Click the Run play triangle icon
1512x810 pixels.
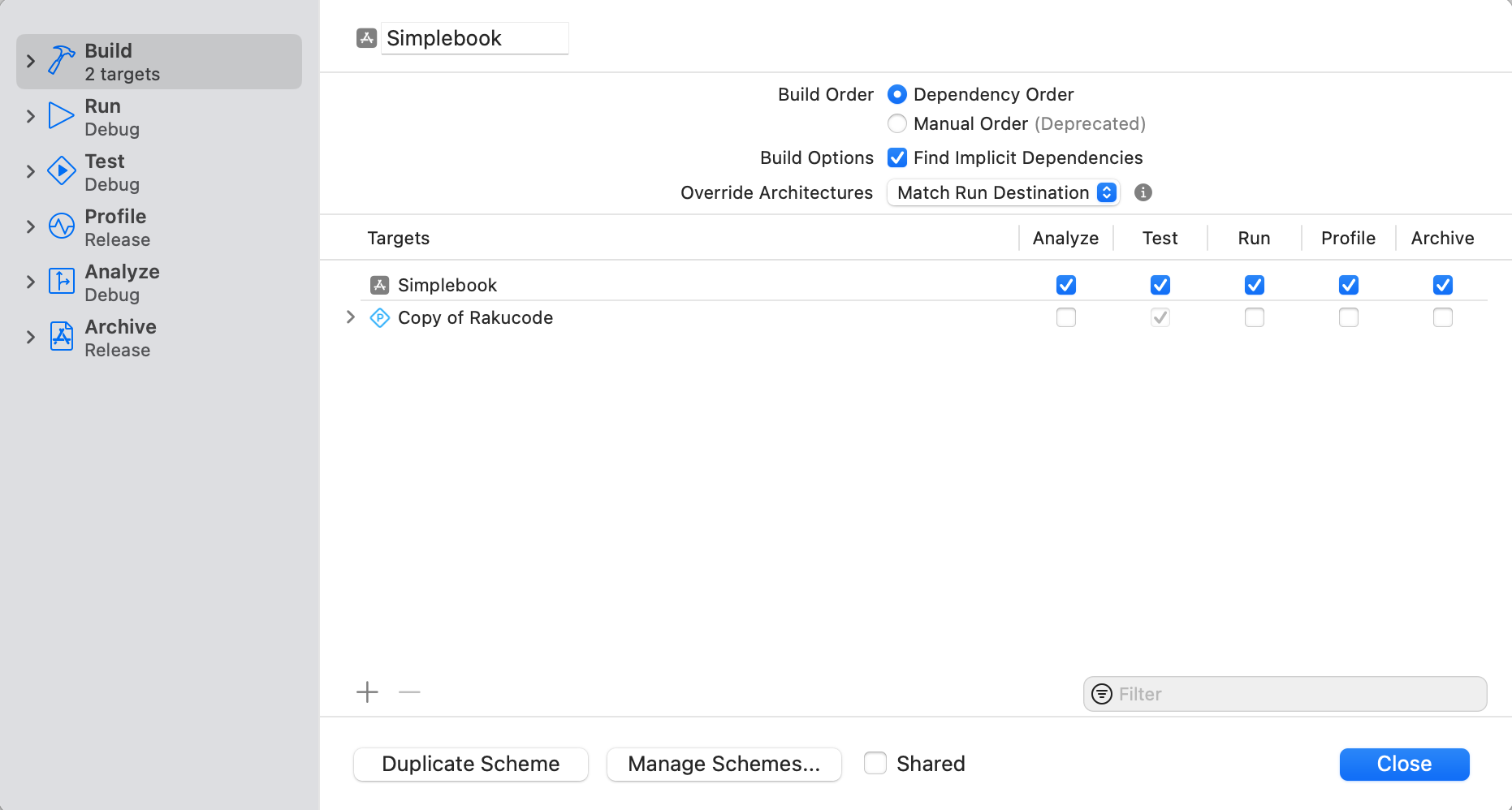point(61,116)
